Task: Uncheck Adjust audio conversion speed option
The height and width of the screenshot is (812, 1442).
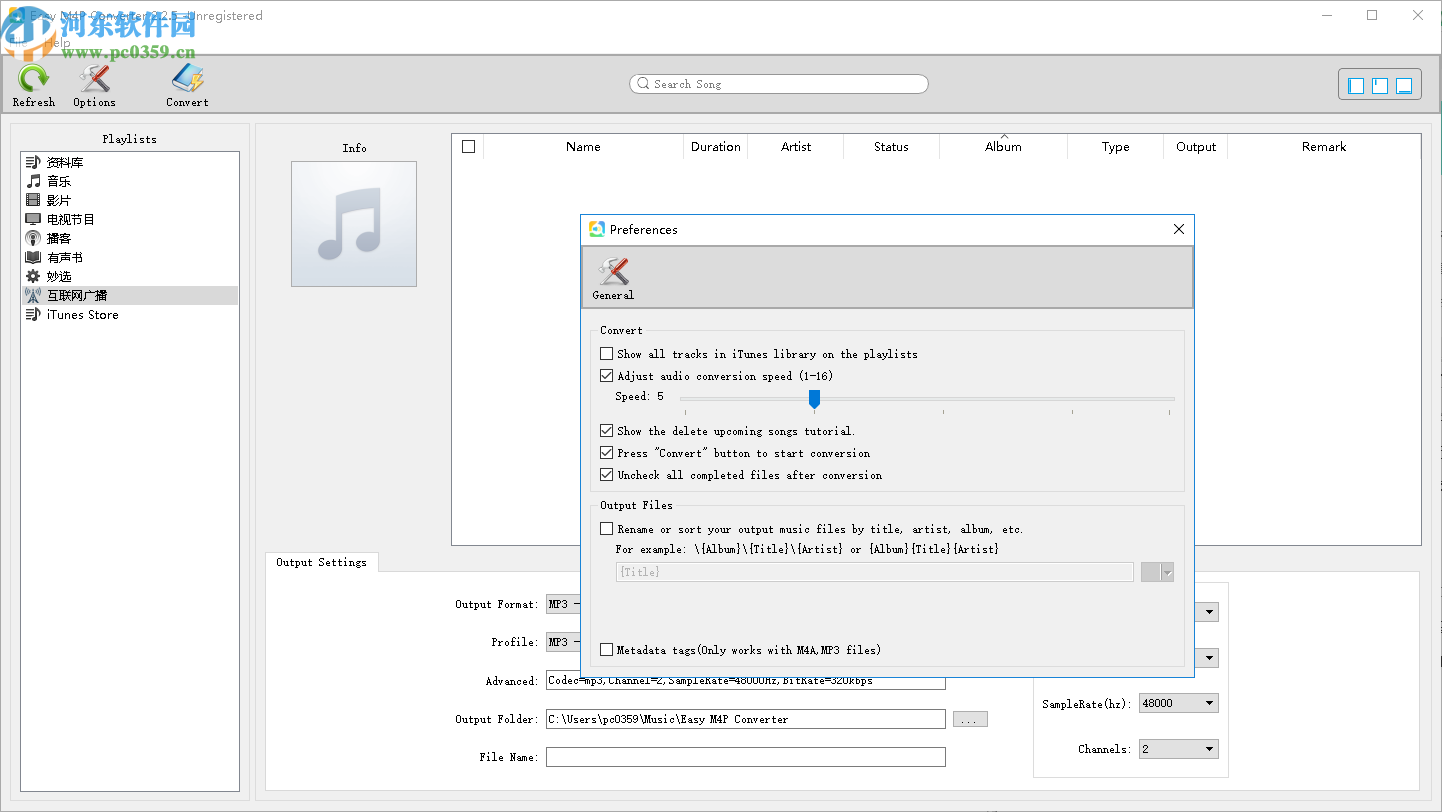Action: point(606,375)
